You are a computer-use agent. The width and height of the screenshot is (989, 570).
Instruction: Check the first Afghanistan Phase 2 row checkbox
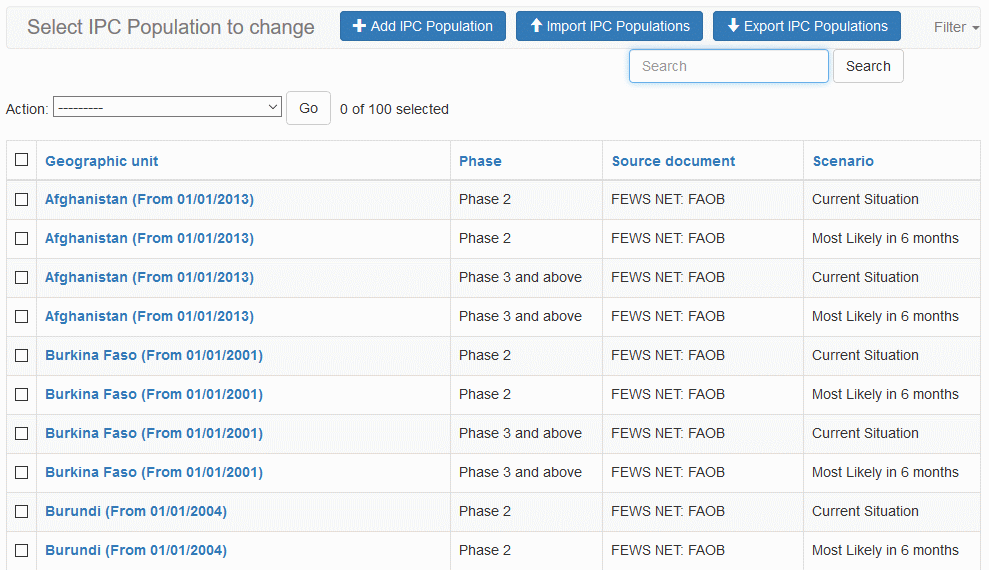pos(21,199)
